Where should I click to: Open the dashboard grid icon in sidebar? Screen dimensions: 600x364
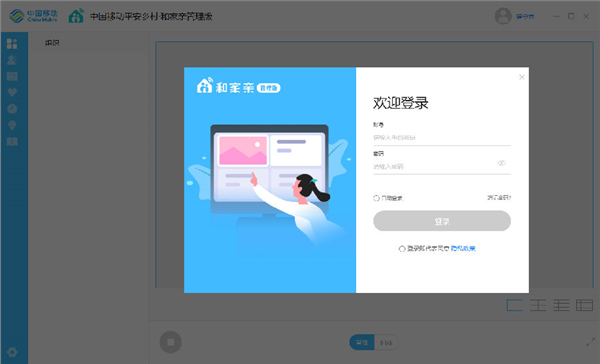12,44
